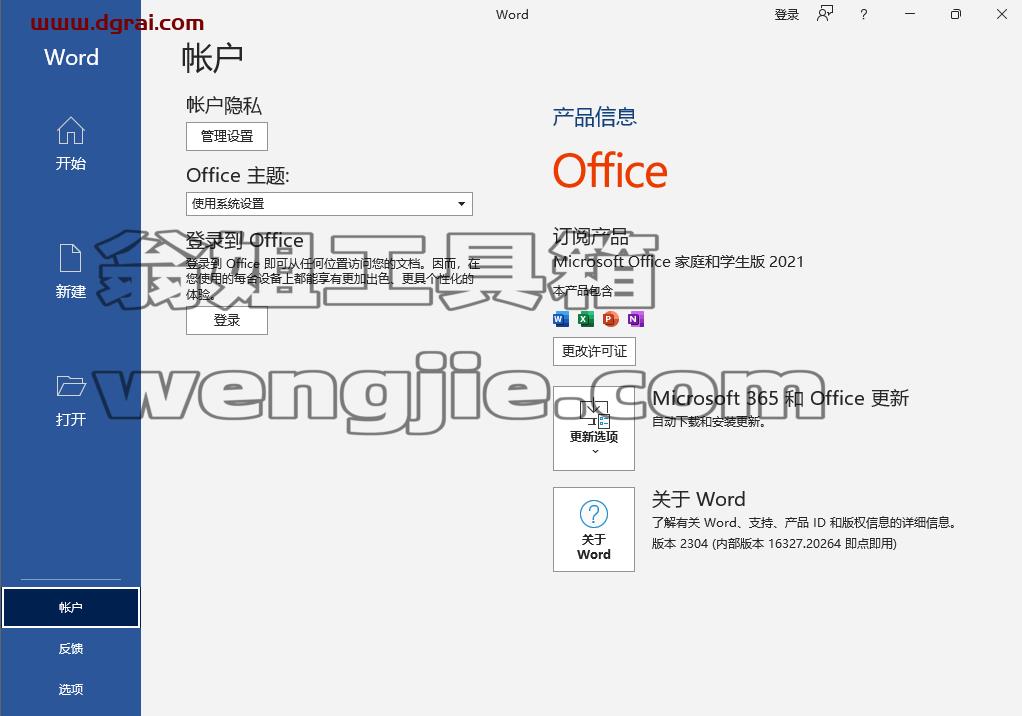
Task: Click the Word product icon
Action: tap(561, 319)
